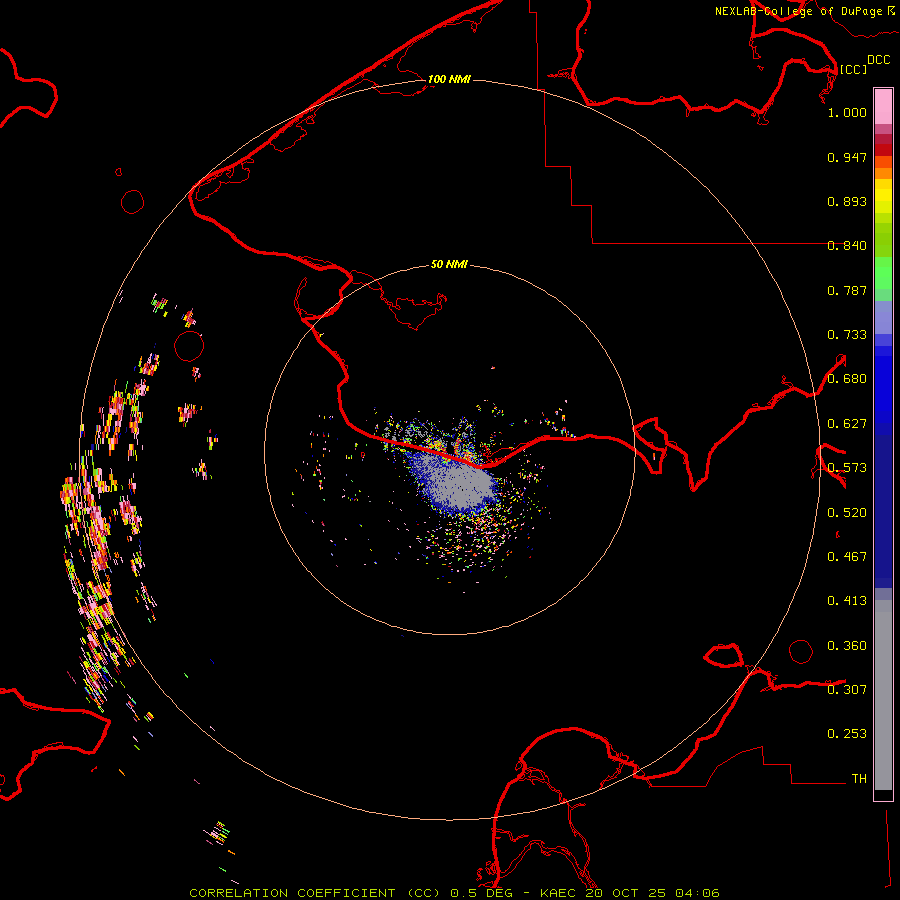The image size is (900, 900).
Task: Click the 0.947 scale value
Action: (847, 157)
